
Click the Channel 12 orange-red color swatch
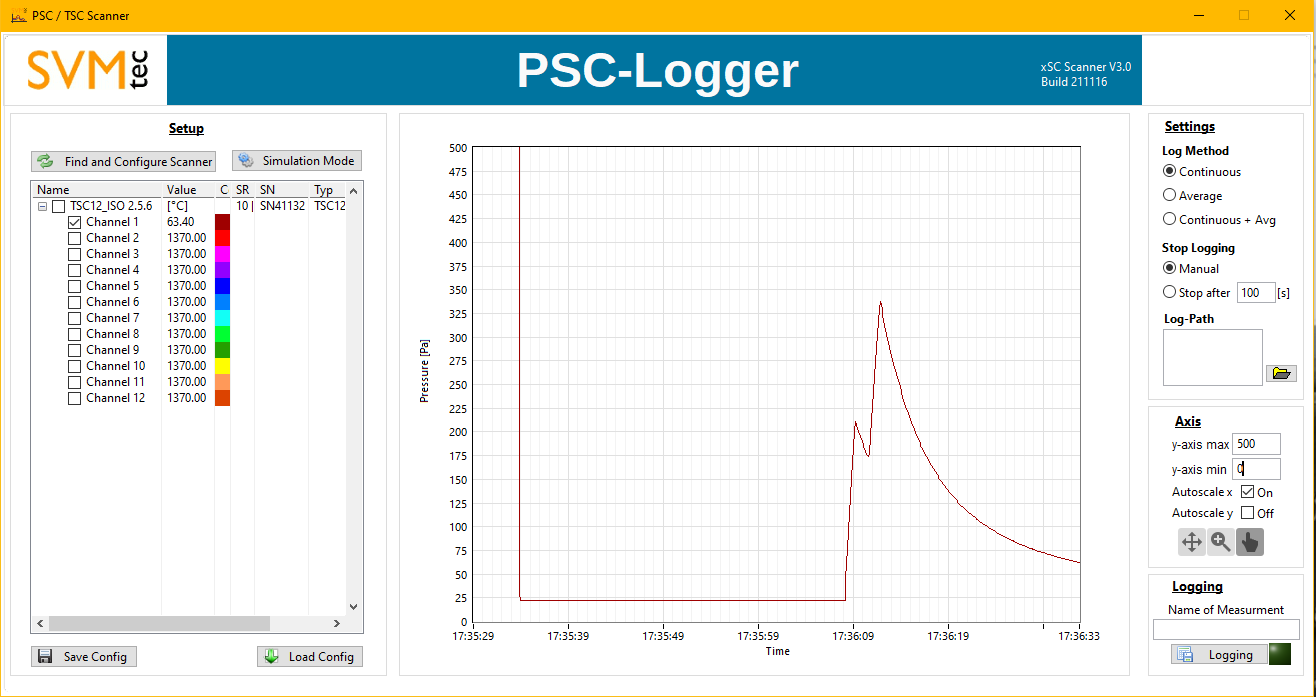[x=223, y=398]
